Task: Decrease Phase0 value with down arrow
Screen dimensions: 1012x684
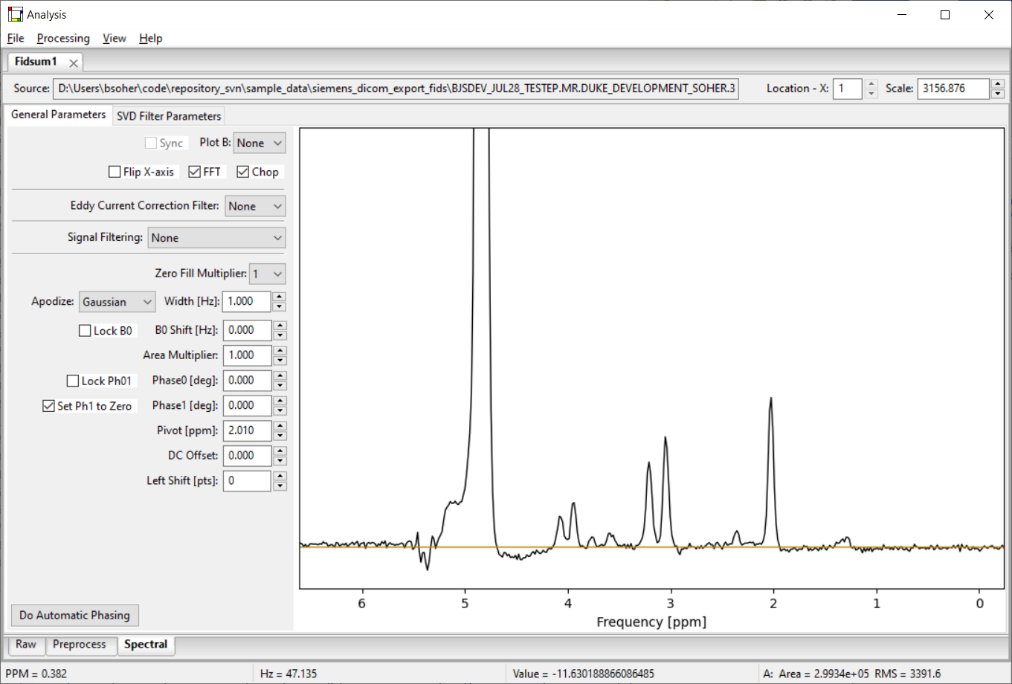Action: pos(279,385)
